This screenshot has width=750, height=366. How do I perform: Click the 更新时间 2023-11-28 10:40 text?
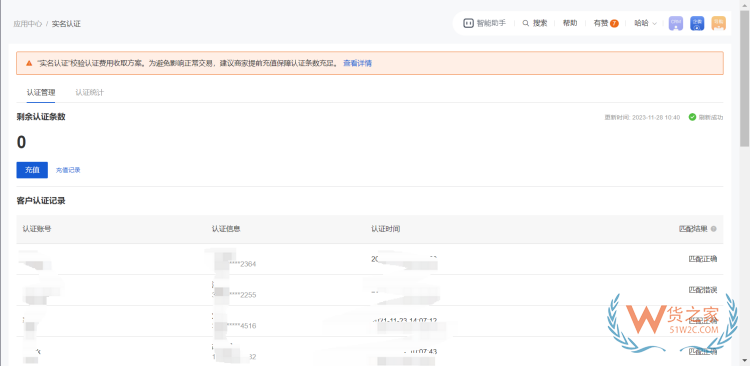(x=642, y=117)
